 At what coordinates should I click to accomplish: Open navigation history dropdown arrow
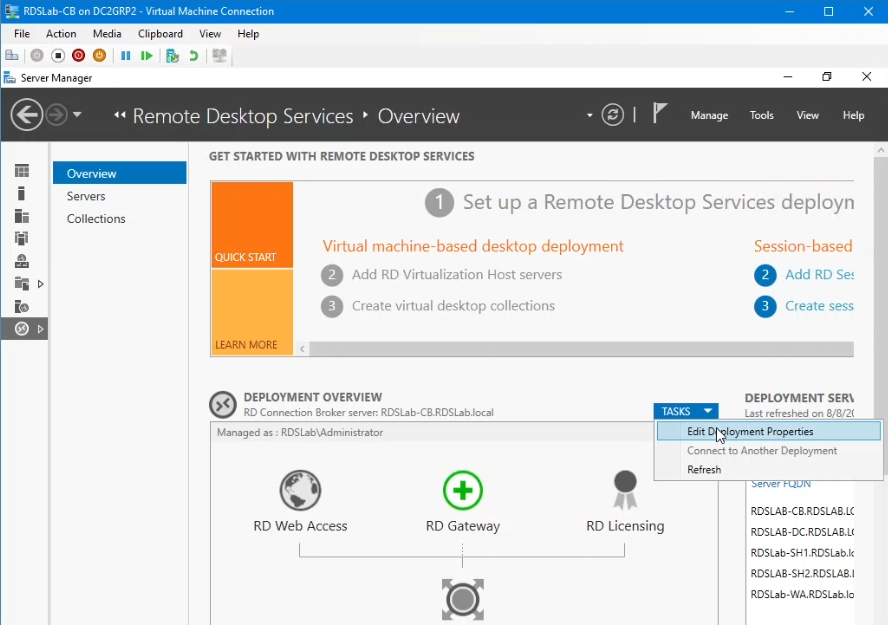[x=77, y=115]
